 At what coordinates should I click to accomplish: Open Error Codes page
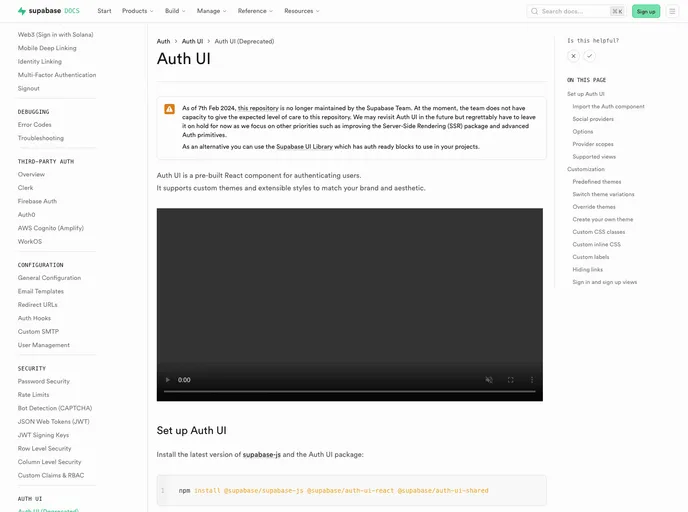[34, 125]
